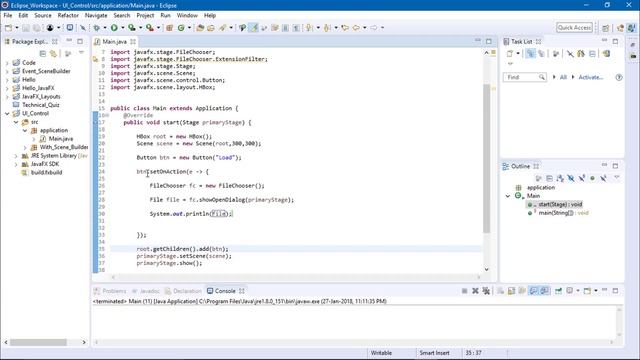Click Remove Launch X icon in Console

475,291
